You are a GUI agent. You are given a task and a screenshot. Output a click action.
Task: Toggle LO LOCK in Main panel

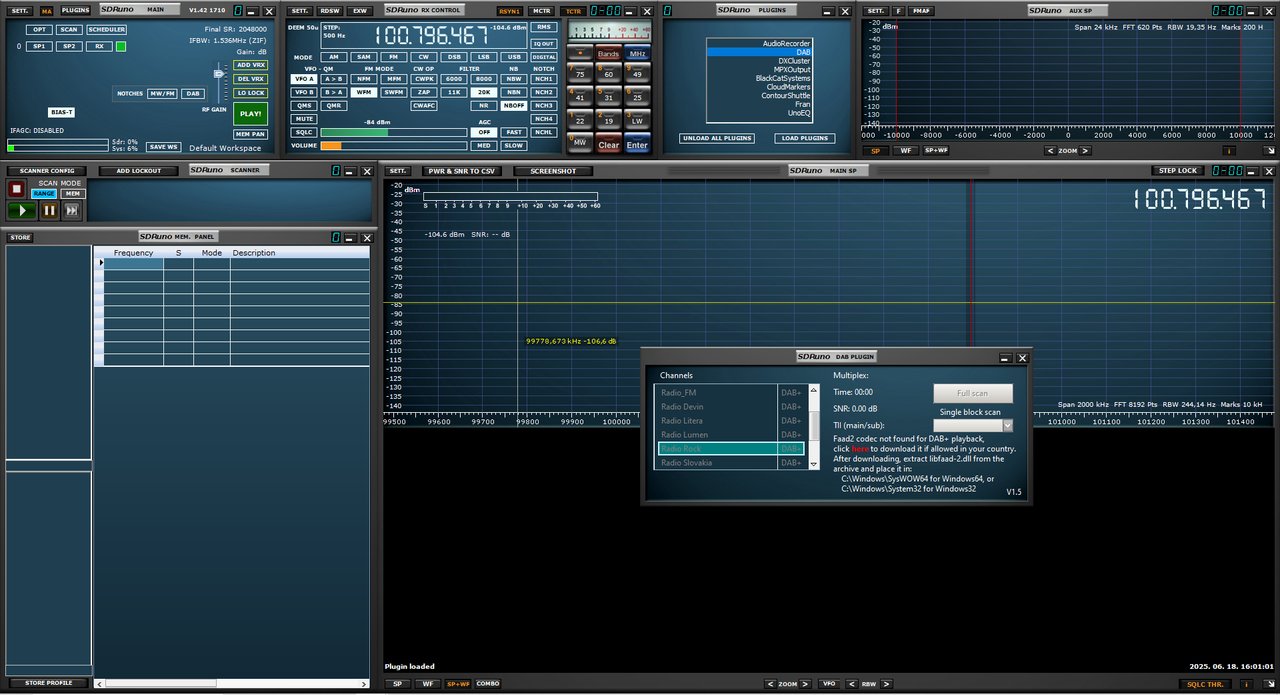point(251,93)
